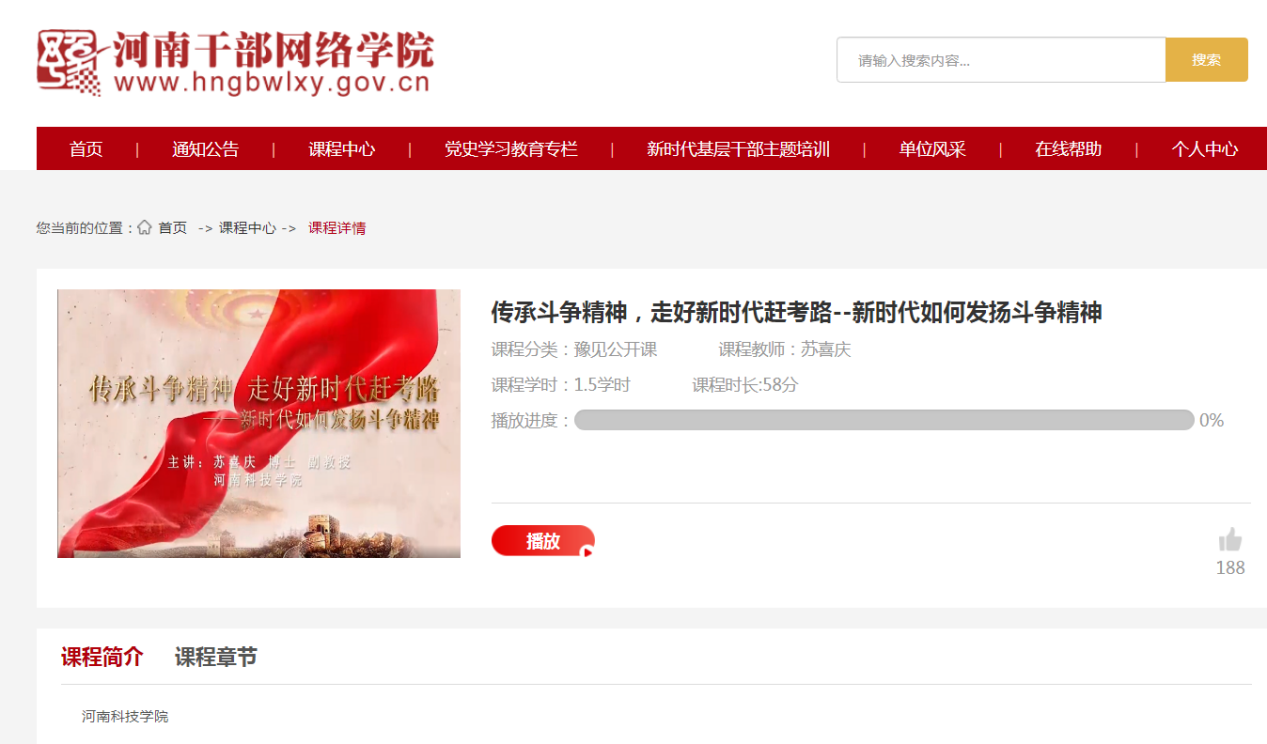Open the 单位风采 menu item
Viewport: 1267px width, 744px height.
tap(932, 149)
